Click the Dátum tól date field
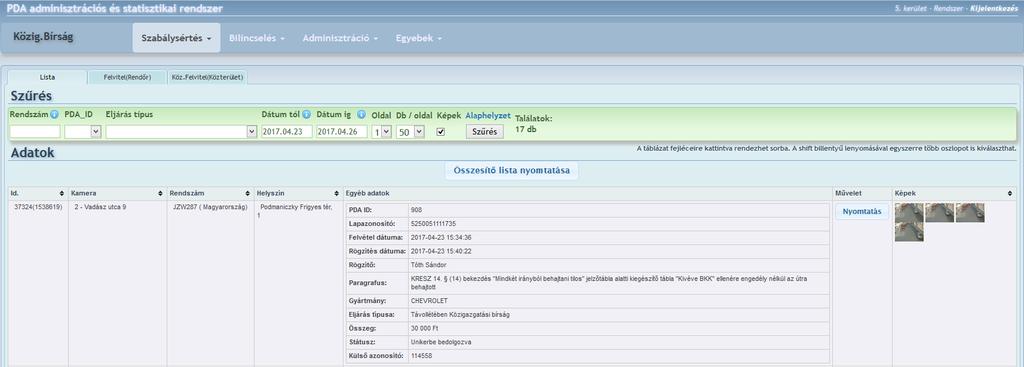The height and width of the screenshot is (367, 1024). (287, 132)
